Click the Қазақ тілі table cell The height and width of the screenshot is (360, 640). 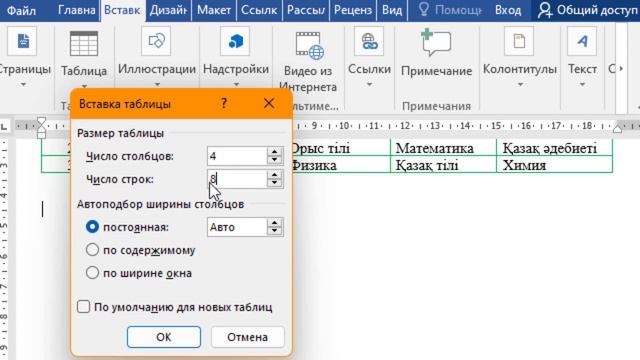click(443, 165)
